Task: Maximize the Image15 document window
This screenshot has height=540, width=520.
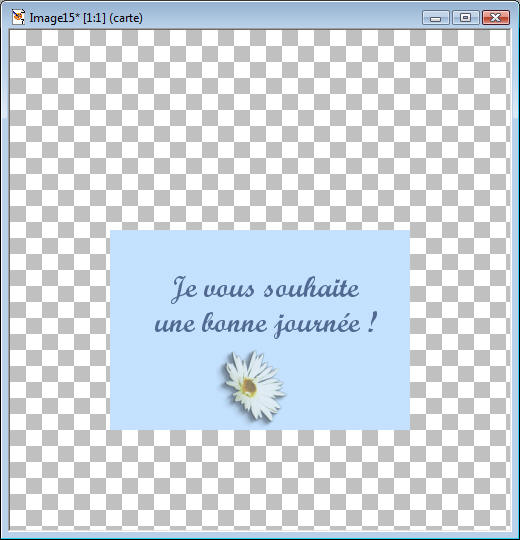Action: [x=466, y=18]
